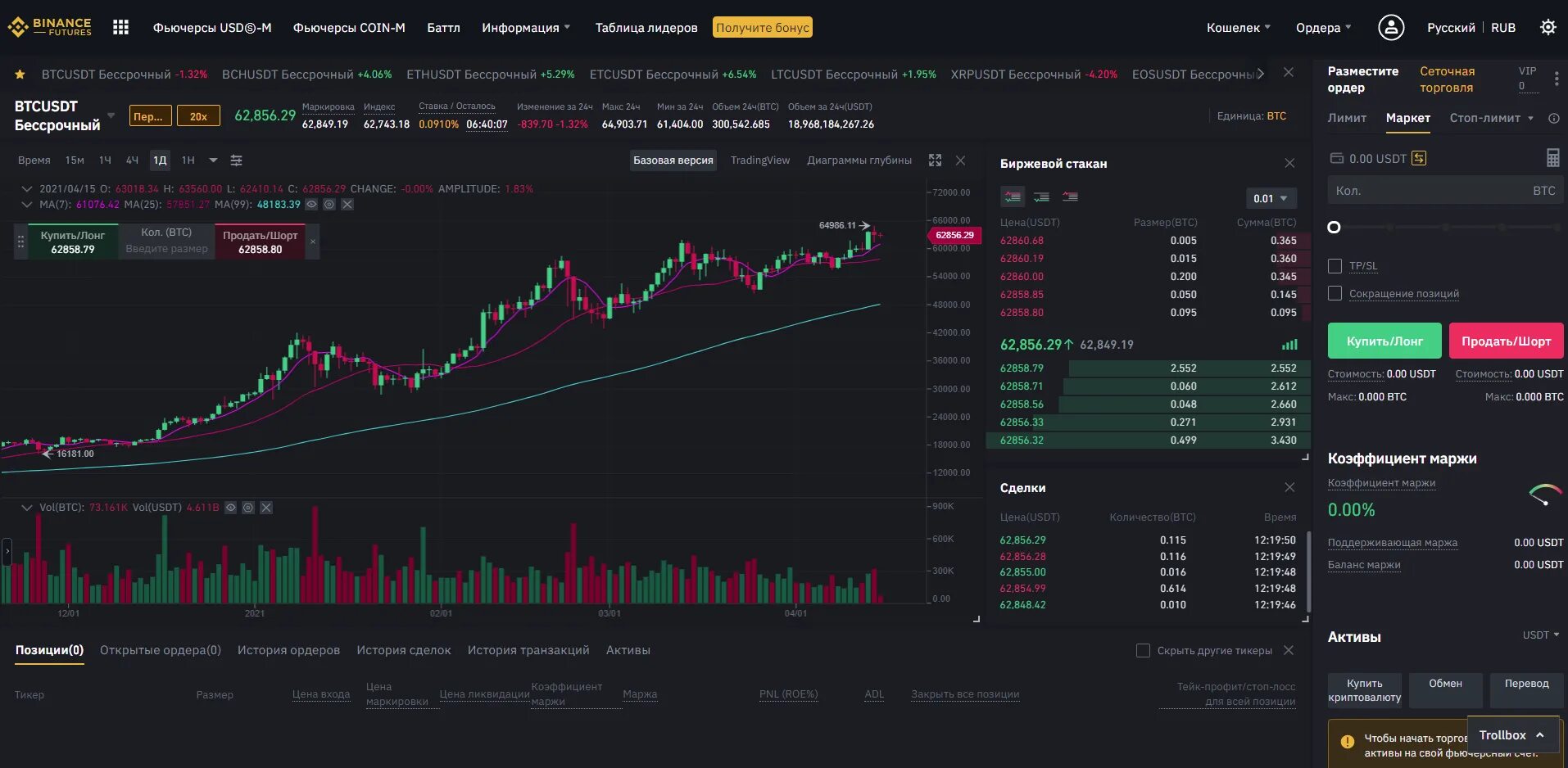The height and width of the screenshot is (768, 1568).
Task: Click red Продать/Шорт order button
Action: [1506, 341]
